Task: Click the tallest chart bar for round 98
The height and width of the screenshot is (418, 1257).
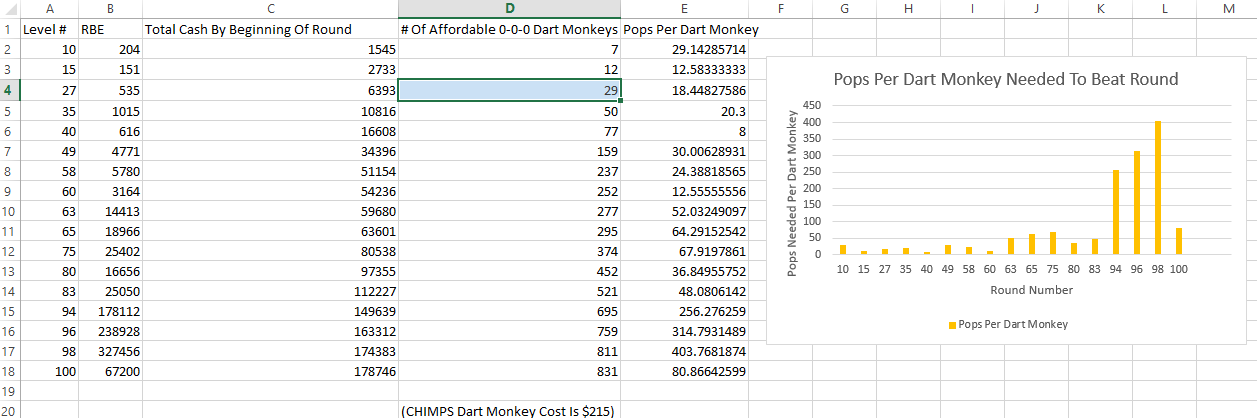Action: click(1158, 188)
